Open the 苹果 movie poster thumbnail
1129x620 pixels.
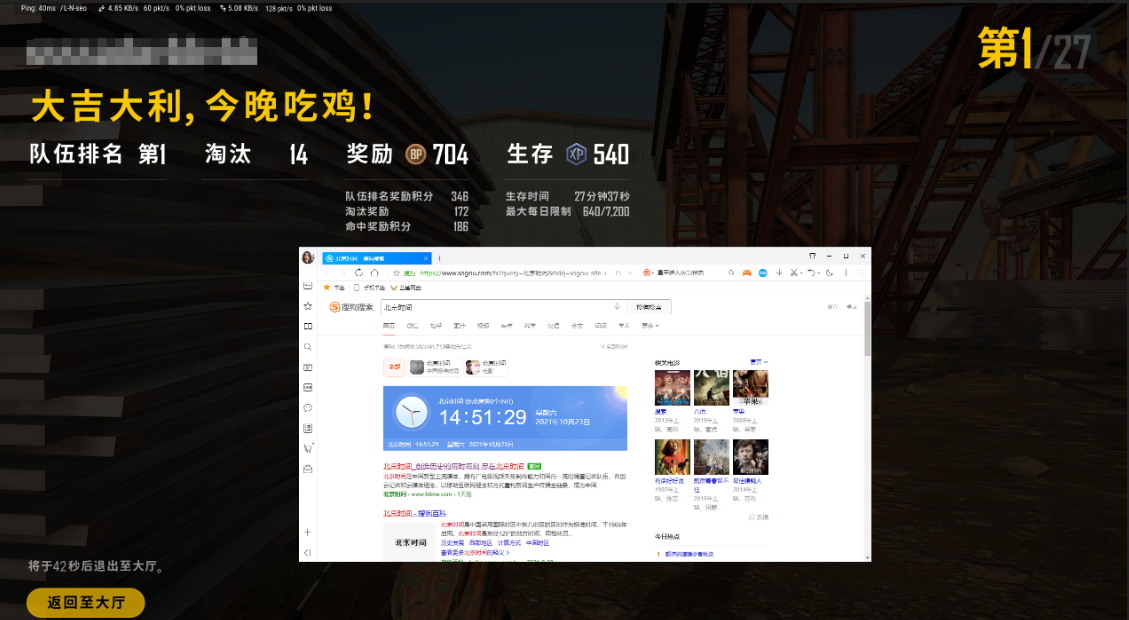coord(750,388)
